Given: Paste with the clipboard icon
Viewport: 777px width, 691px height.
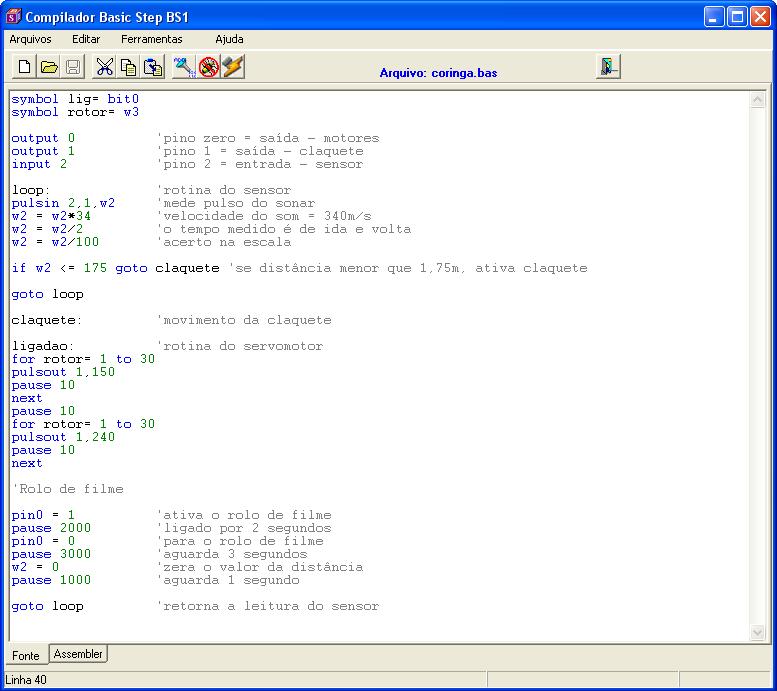Looking at the screenshot, I should click(x=153, y=66).
